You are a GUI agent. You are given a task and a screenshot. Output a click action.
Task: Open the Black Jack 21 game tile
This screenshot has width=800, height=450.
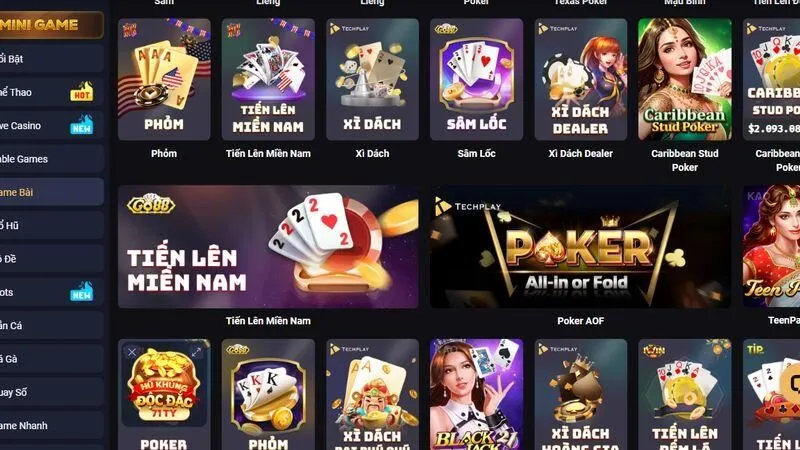coord(477,394)
